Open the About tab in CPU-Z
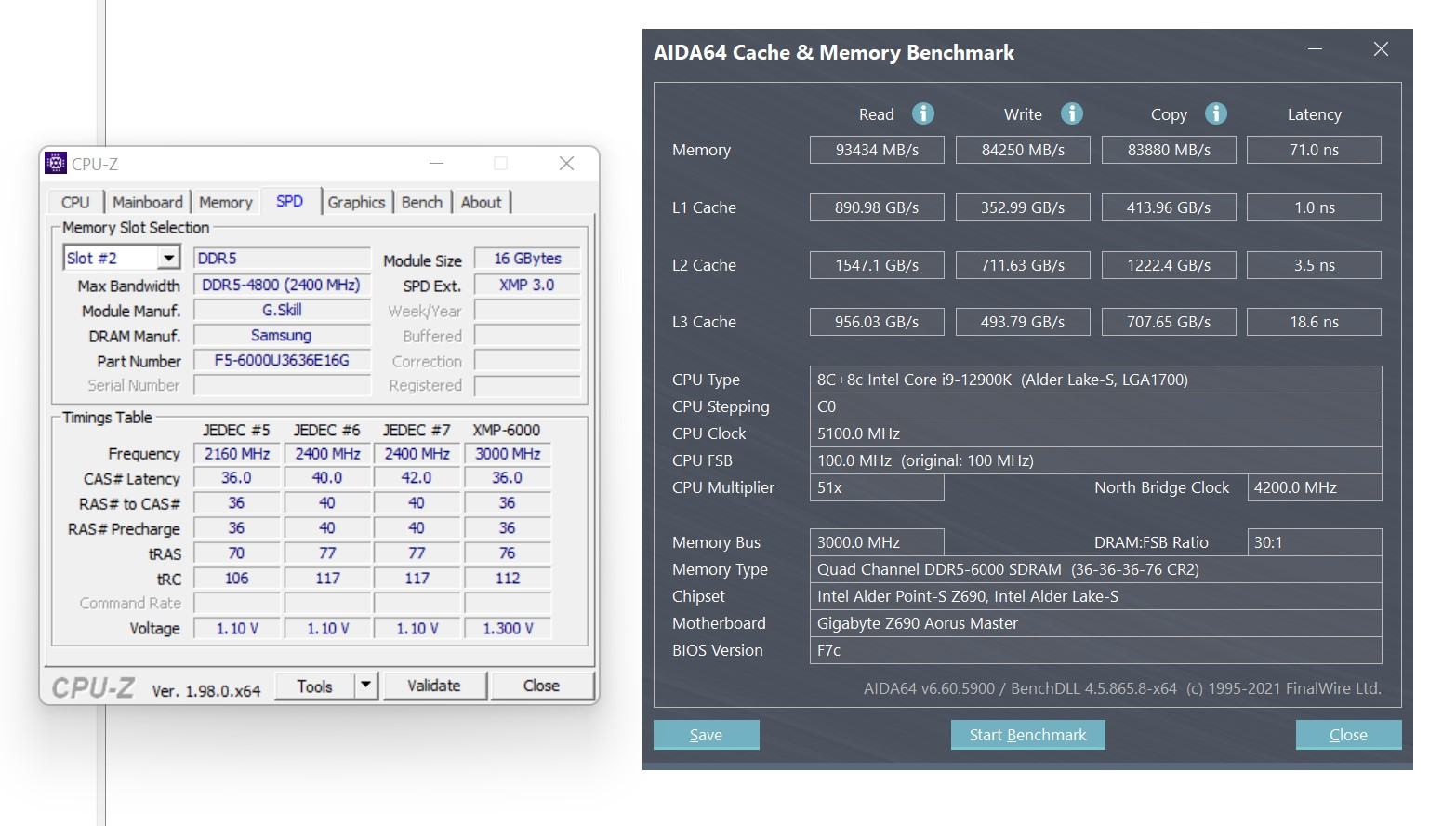Image resolution: width=1456 pixels, height=826 pixels. pos(481,202)
